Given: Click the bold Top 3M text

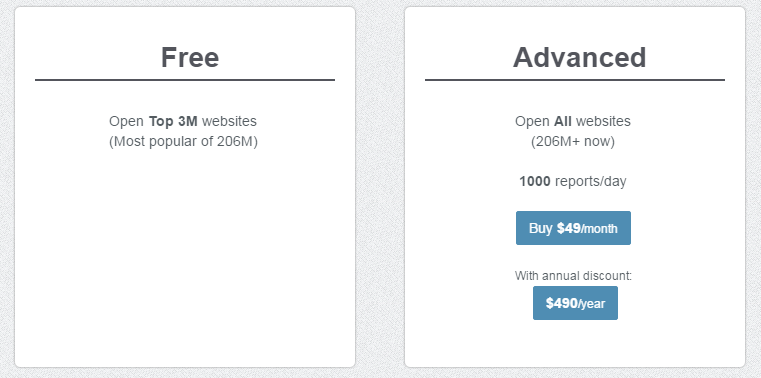Looking at the screenshot, I should tap(173, 121).
